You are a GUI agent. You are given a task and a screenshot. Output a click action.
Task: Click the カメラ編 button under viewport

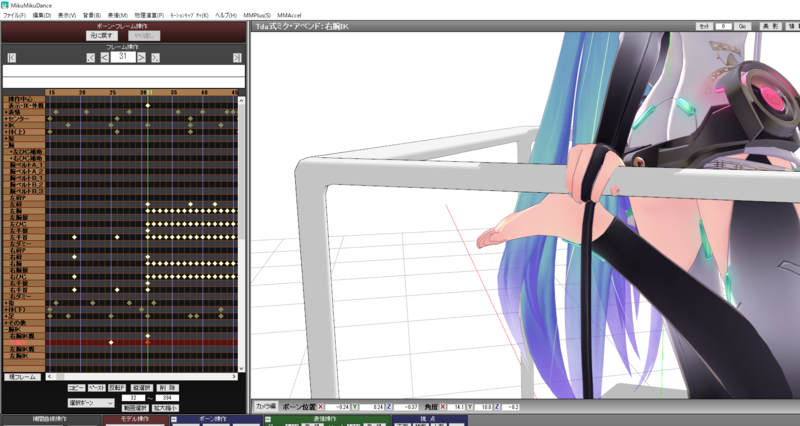coord(265,407)
